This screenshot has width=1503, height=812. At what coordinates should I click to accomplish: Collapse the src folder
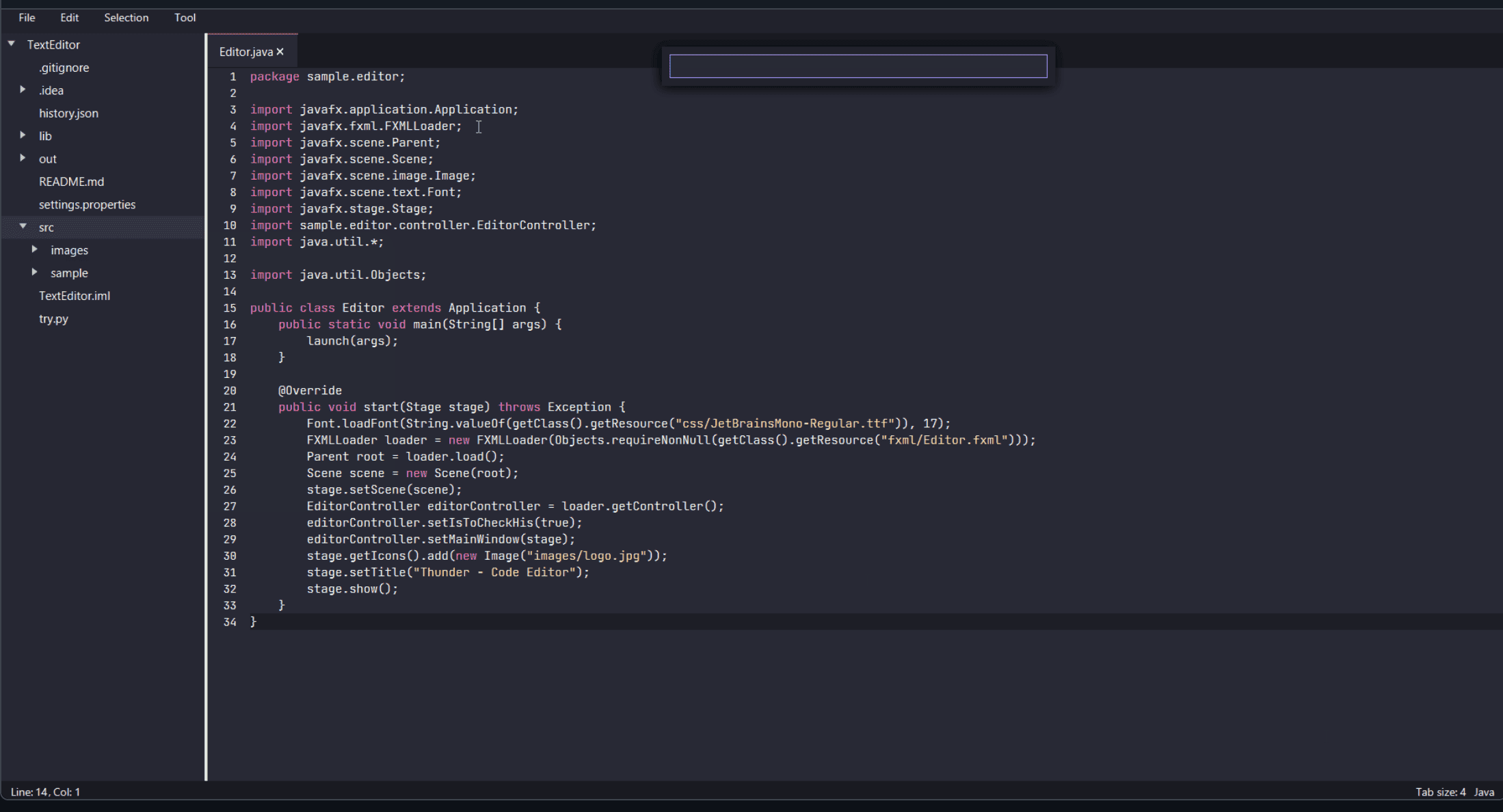pyautogui.click(x=23, y=227)
